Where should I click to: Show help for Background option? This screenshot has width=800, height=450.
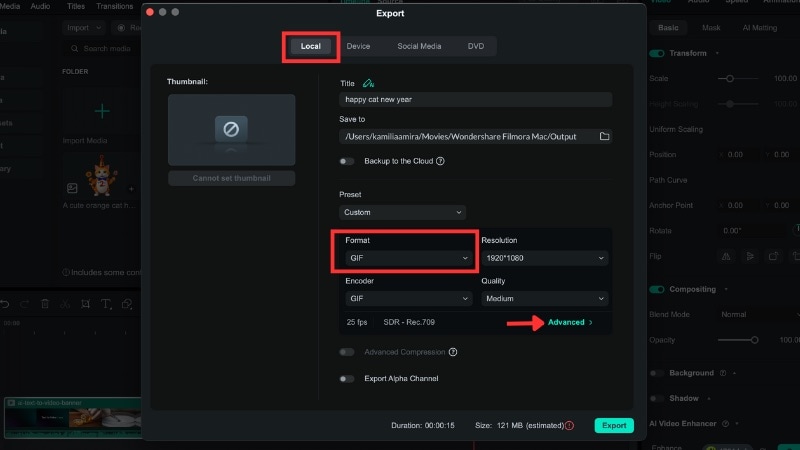(x=723, y=373)
